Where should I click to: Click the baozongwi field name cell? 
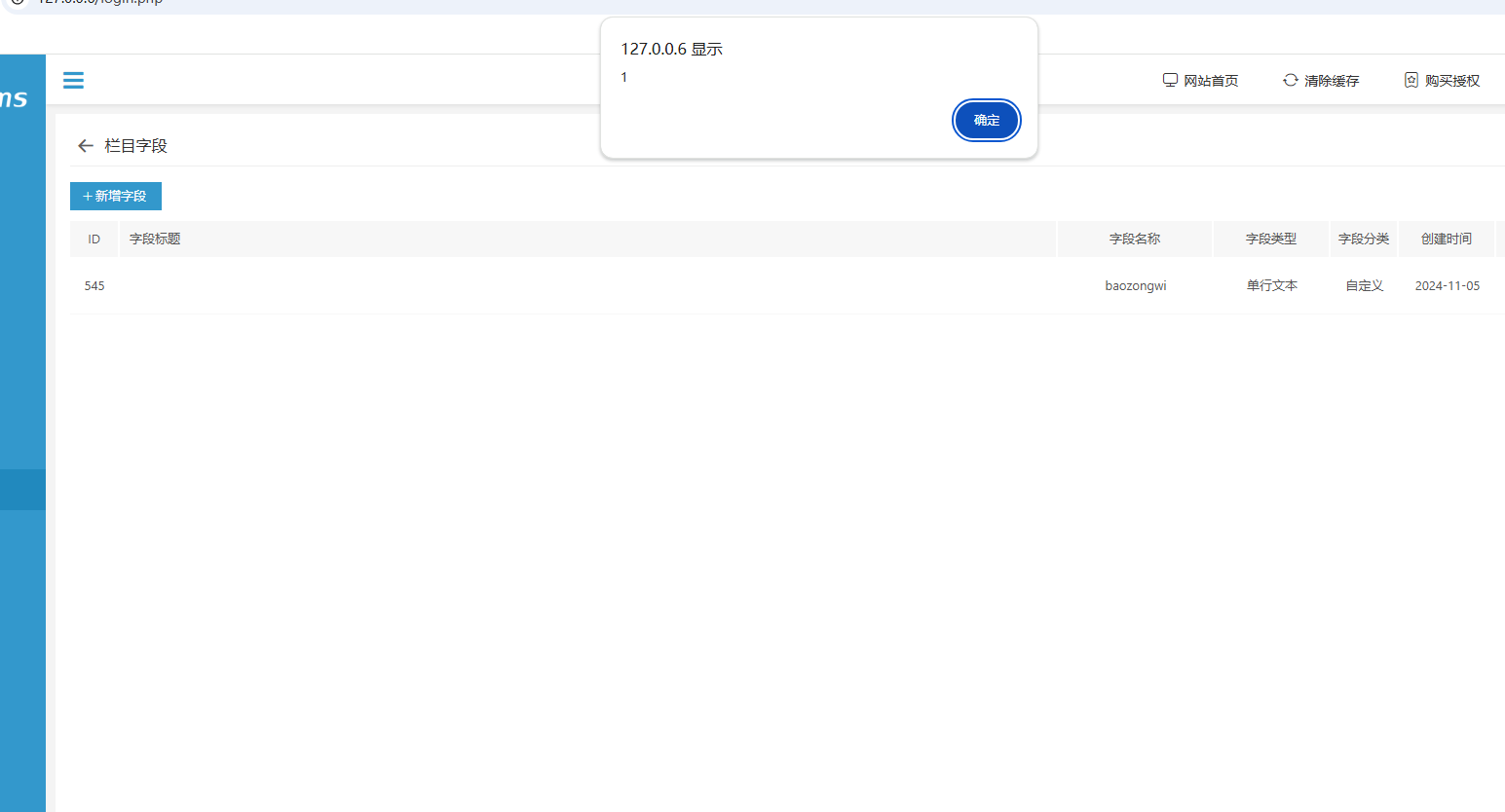coord(1136,286)
